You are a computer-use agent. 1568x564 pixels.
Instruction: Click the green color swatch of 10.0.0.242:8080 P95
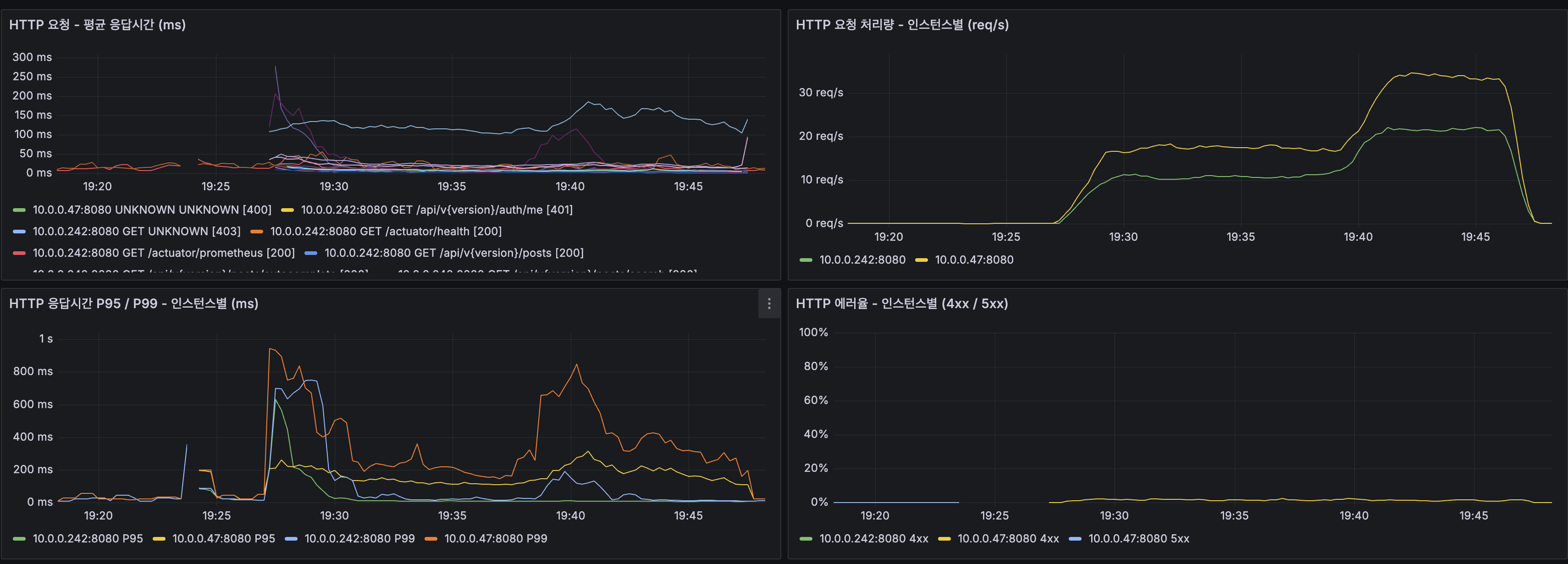click(19, 538)
